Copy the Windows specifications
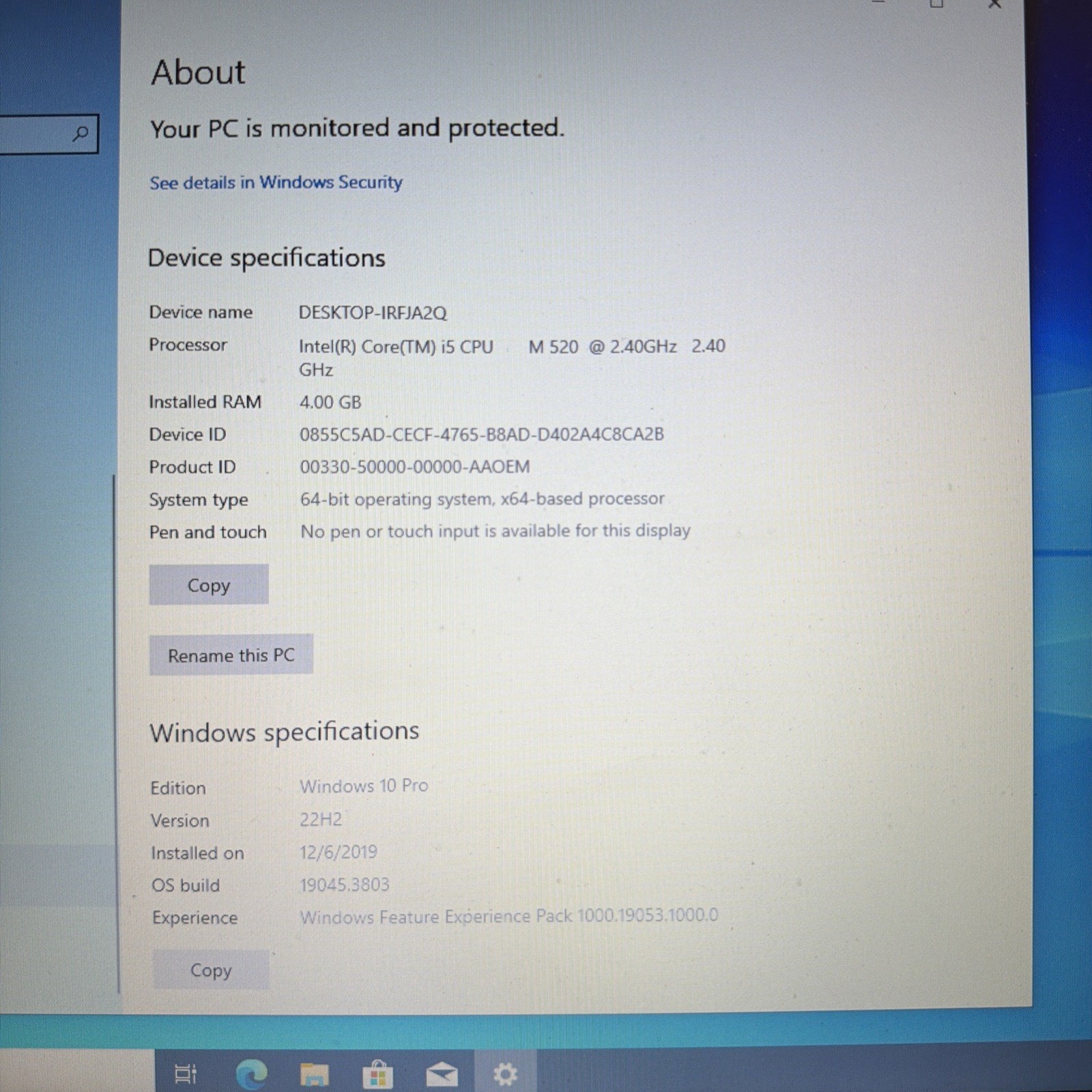 pyautogui.click(x=211, y=970)
